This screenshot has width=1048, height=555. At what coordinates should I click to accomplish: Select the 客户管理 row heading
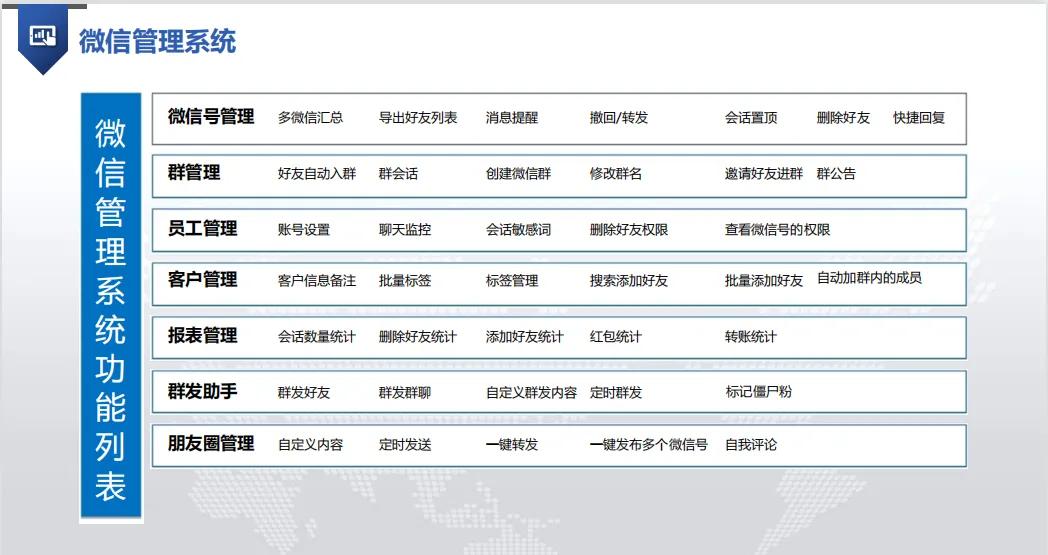click(202, 280)
